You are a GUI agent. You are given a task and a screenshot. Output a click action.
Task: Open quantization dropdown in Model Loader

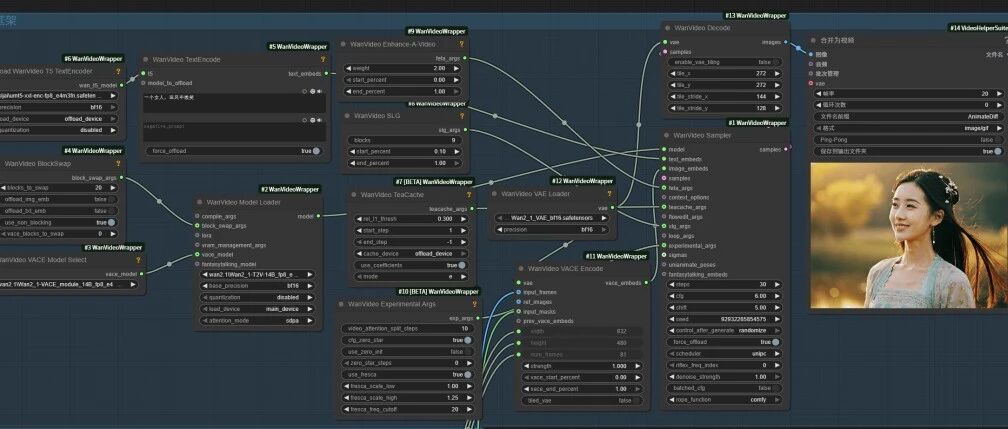point(258,297)
